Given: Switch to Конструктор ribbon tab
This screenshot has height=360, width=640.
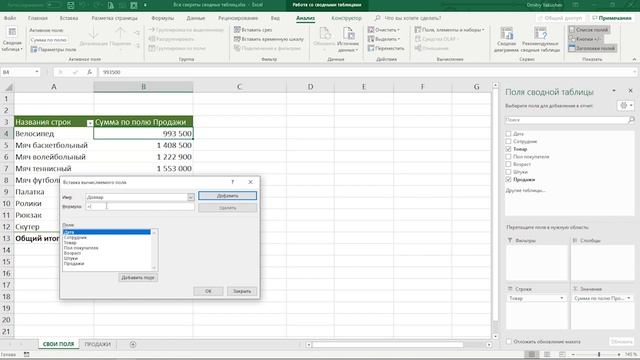Looking at the screenshot, I should tap(347, 18).
